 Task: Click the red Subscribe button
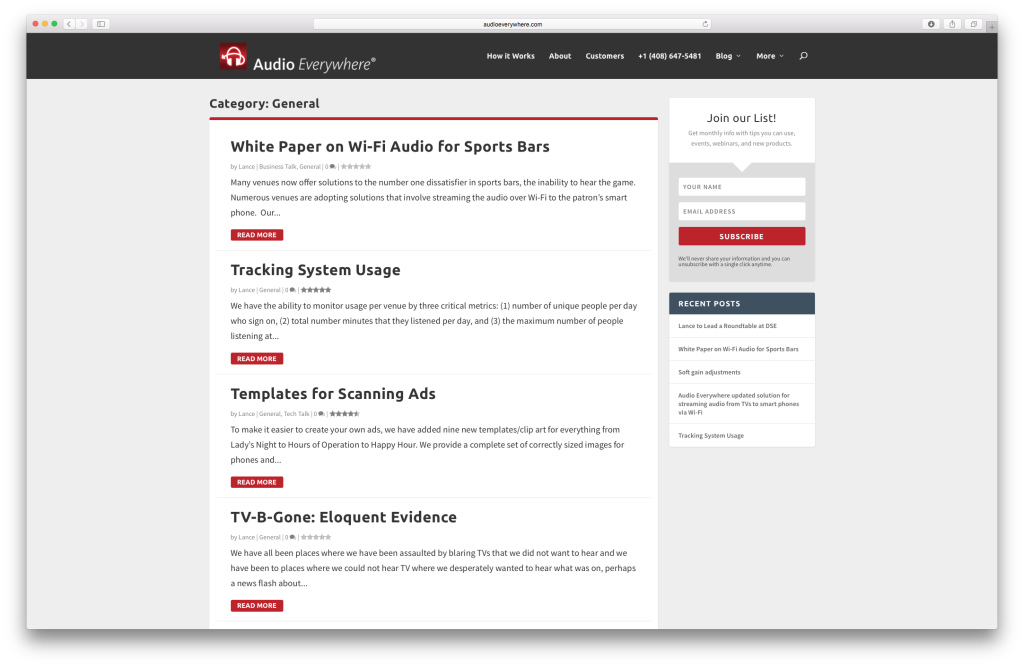point(741,236)
